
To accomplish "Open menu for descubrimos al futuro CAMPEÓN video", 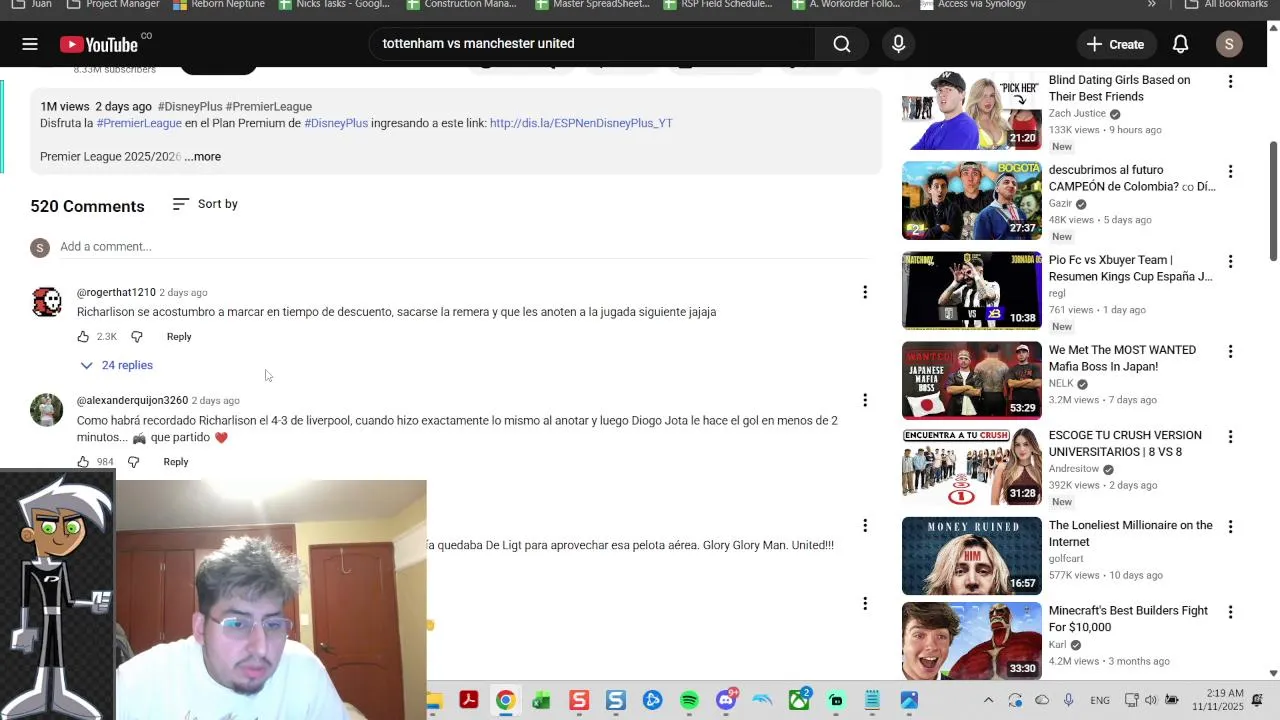I will pyautogui.click(x=1230, y=171).
